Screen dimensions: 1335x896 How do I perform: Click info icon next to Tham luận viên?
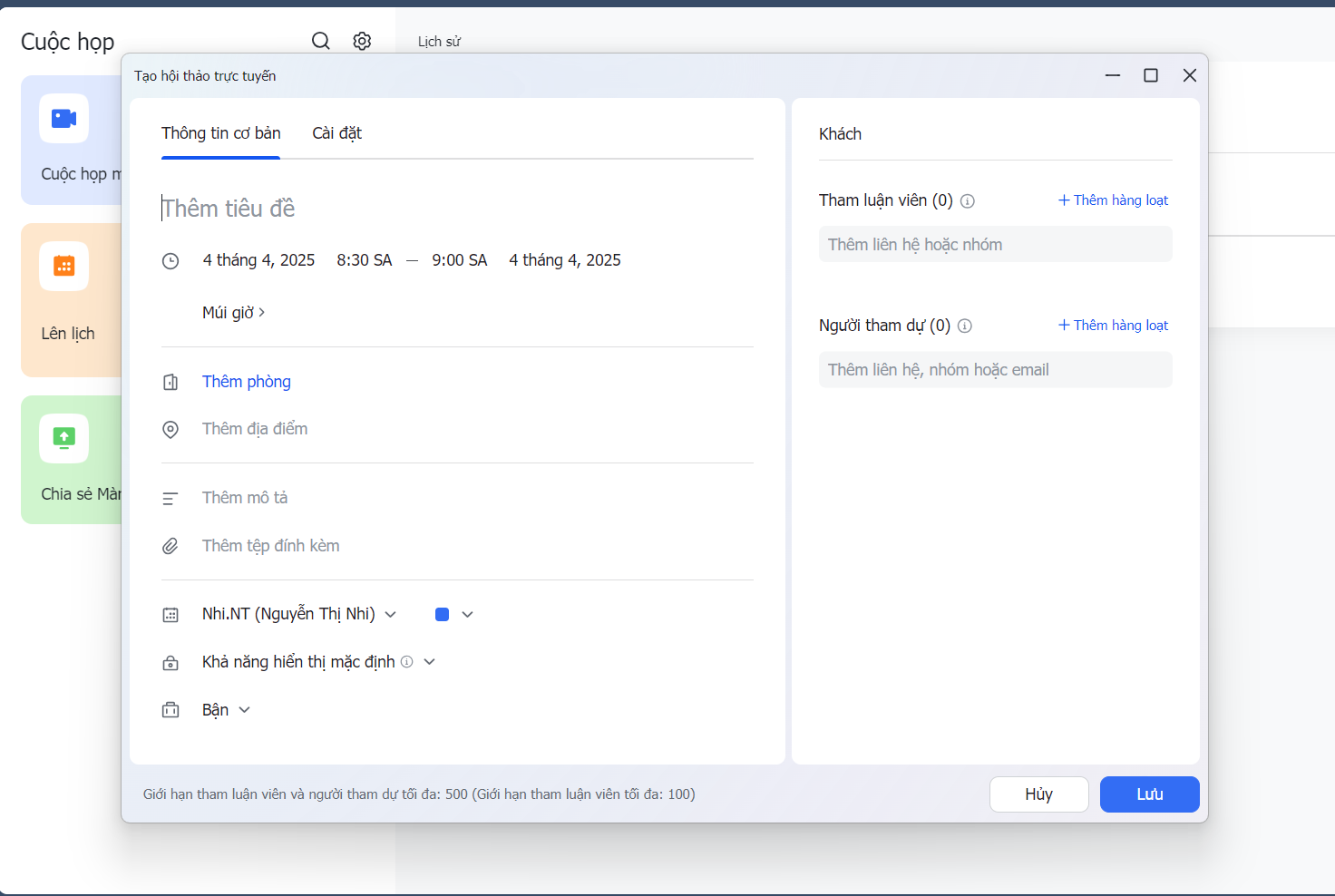click(x=968, y=201)
